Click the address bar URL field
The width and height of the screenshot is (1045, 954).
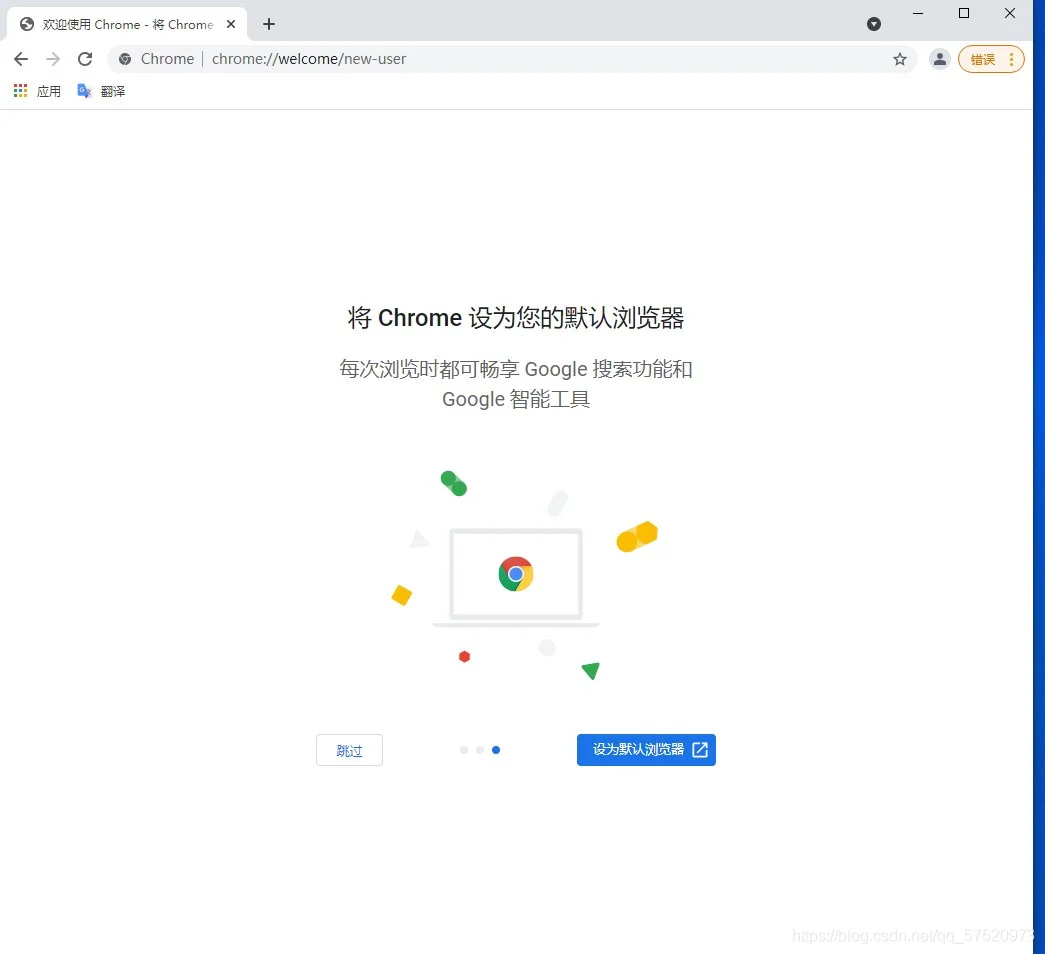tap(546, 59)
